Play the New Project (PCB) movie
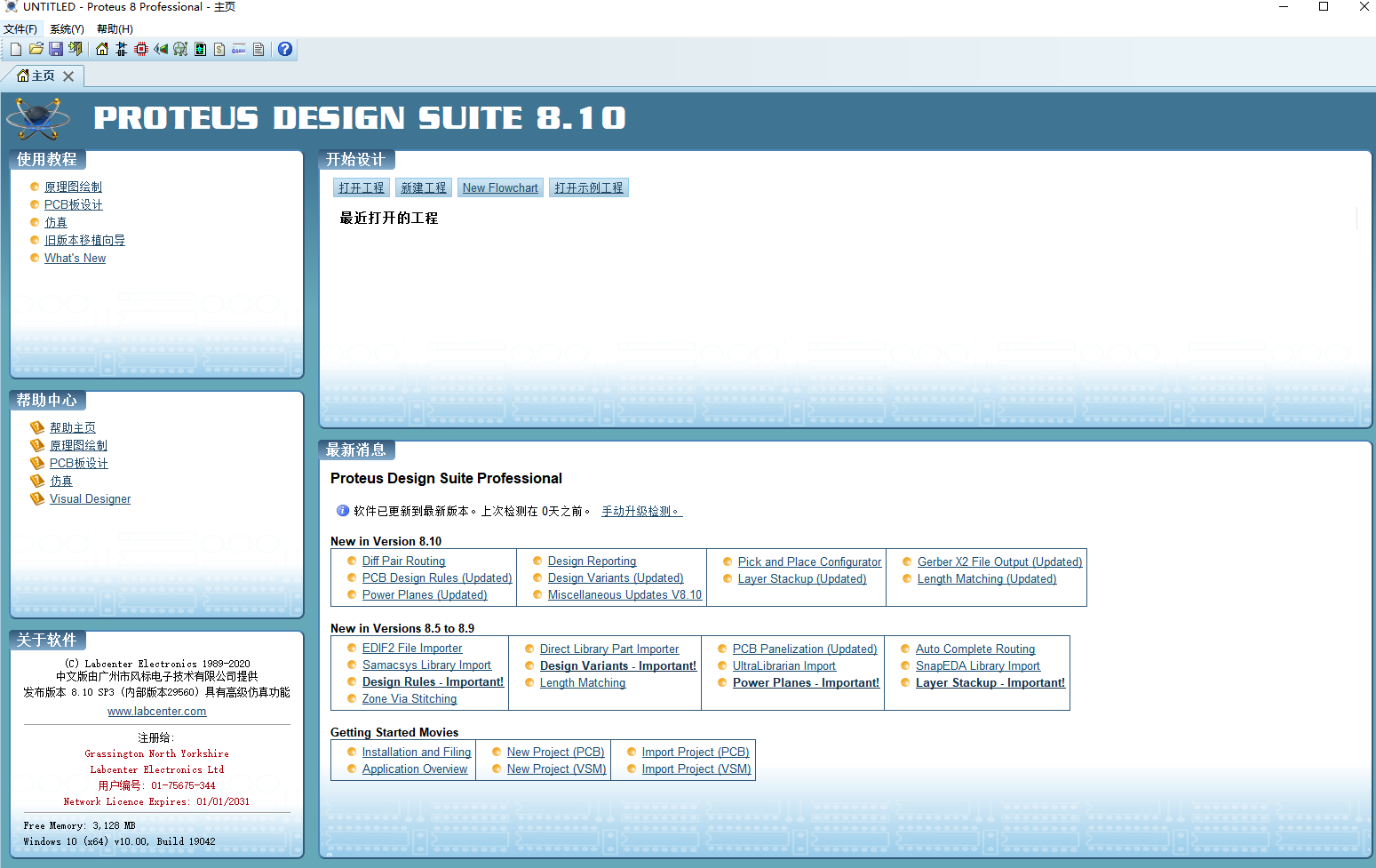The width and height of the screenshot is (1376, 868). 556,752
